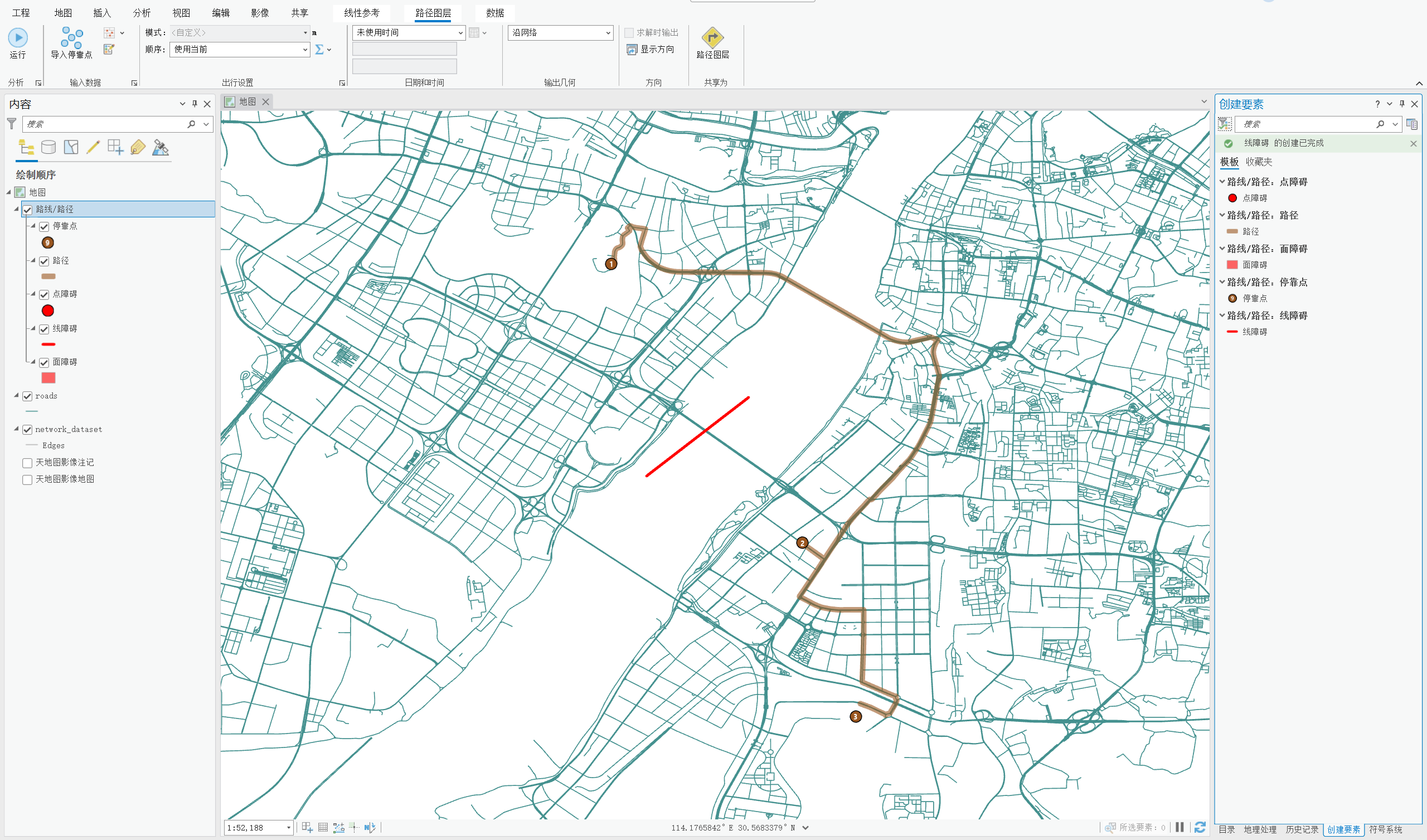Image resolution: width=1427 pixels, height=840 pixels.
Task: Toggle visibility of 点障碍 sublayer
Action: pyautogui.click(x=44, y=294)
